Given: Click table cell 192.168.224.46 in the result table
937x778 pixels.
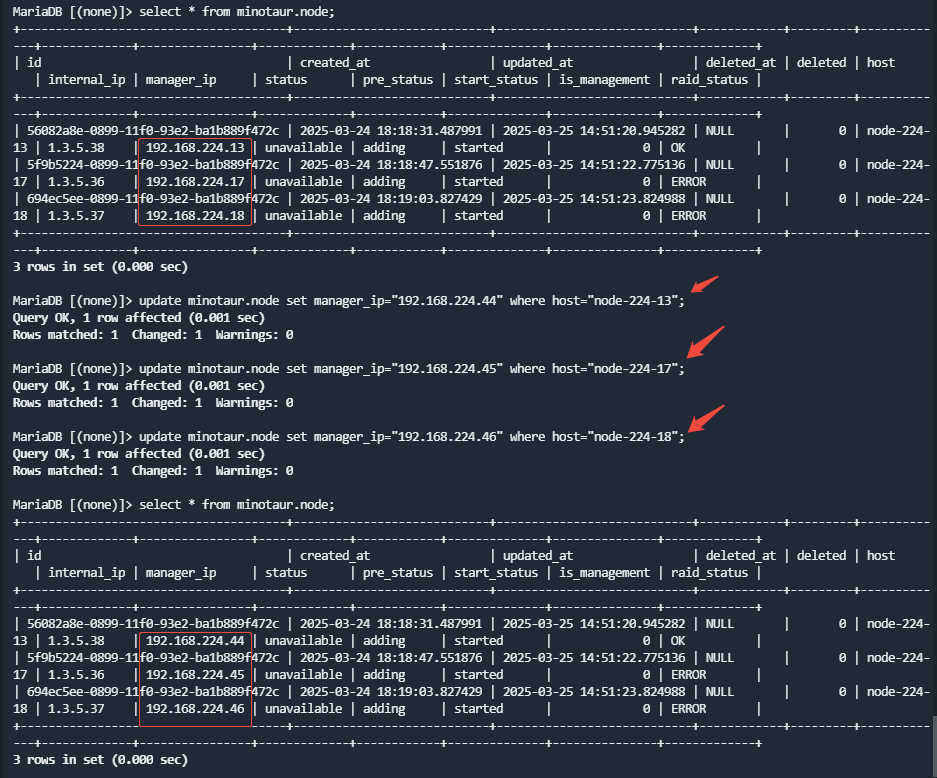Looking at the screenshot, I should click(x=195, y=709).
